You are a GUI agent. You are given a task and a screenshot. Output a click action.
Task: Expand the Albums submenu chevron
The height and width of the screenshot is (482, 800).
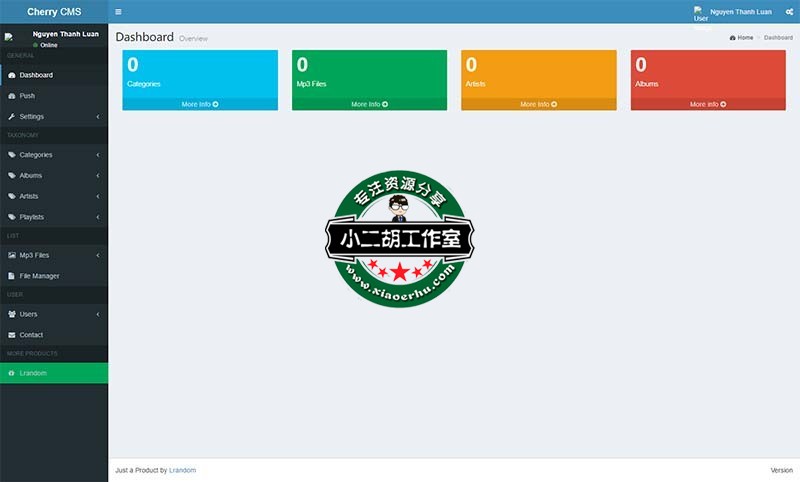click(97, 176)
